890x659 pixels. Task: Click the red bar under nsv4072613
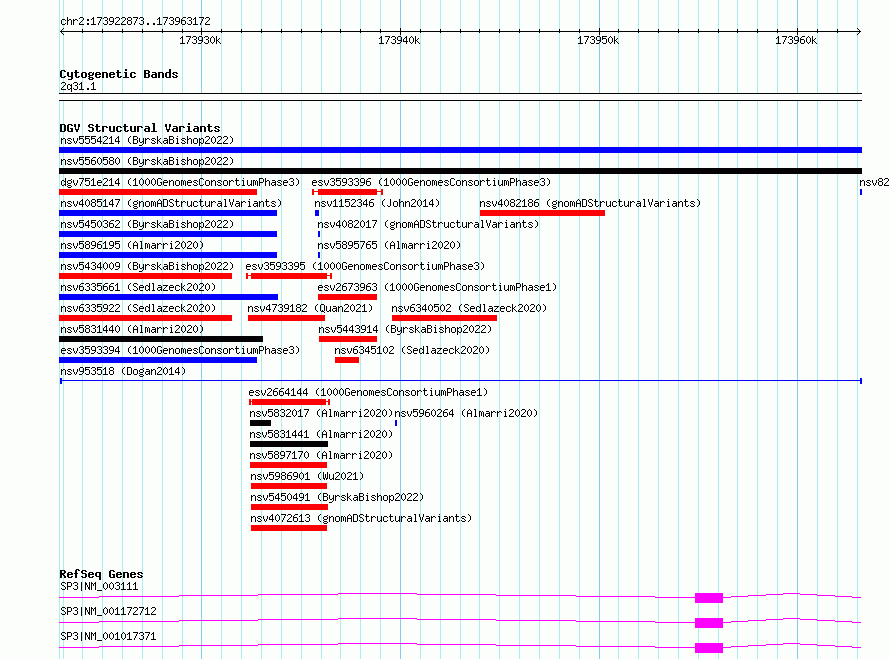(289, 528)
